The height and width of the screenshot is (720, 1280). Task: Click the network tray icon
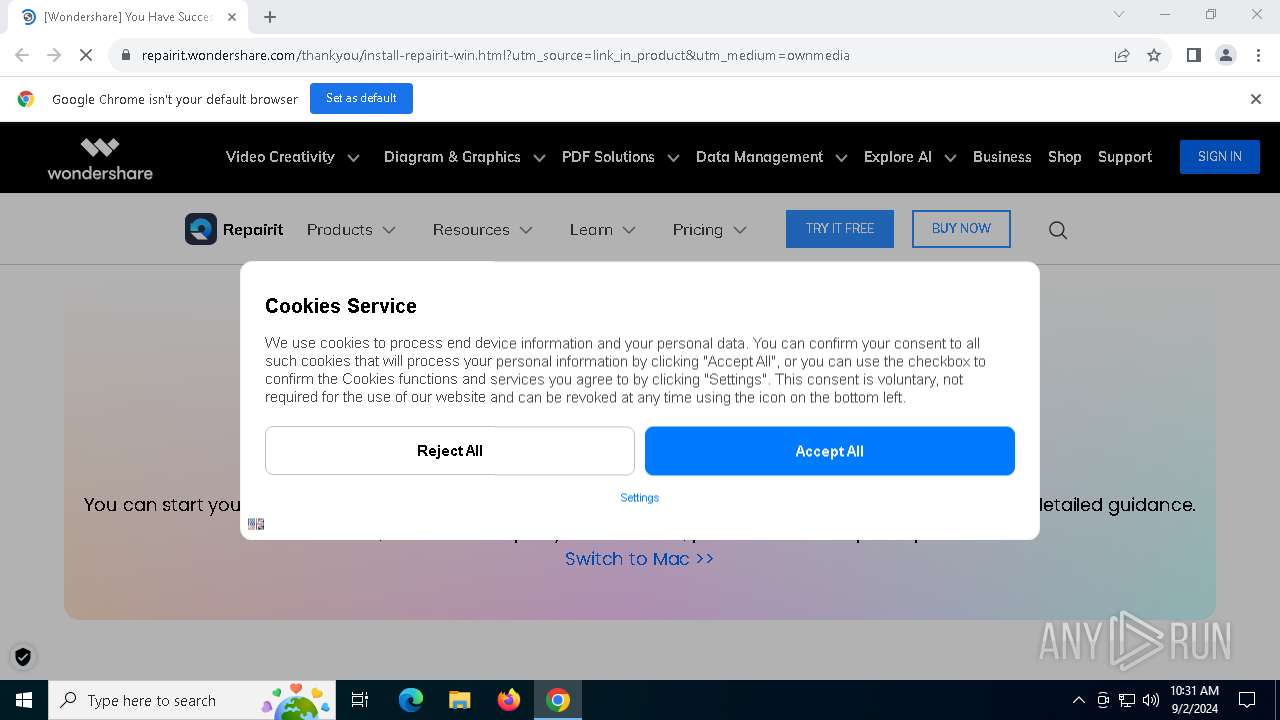[x=1127, y=700]
